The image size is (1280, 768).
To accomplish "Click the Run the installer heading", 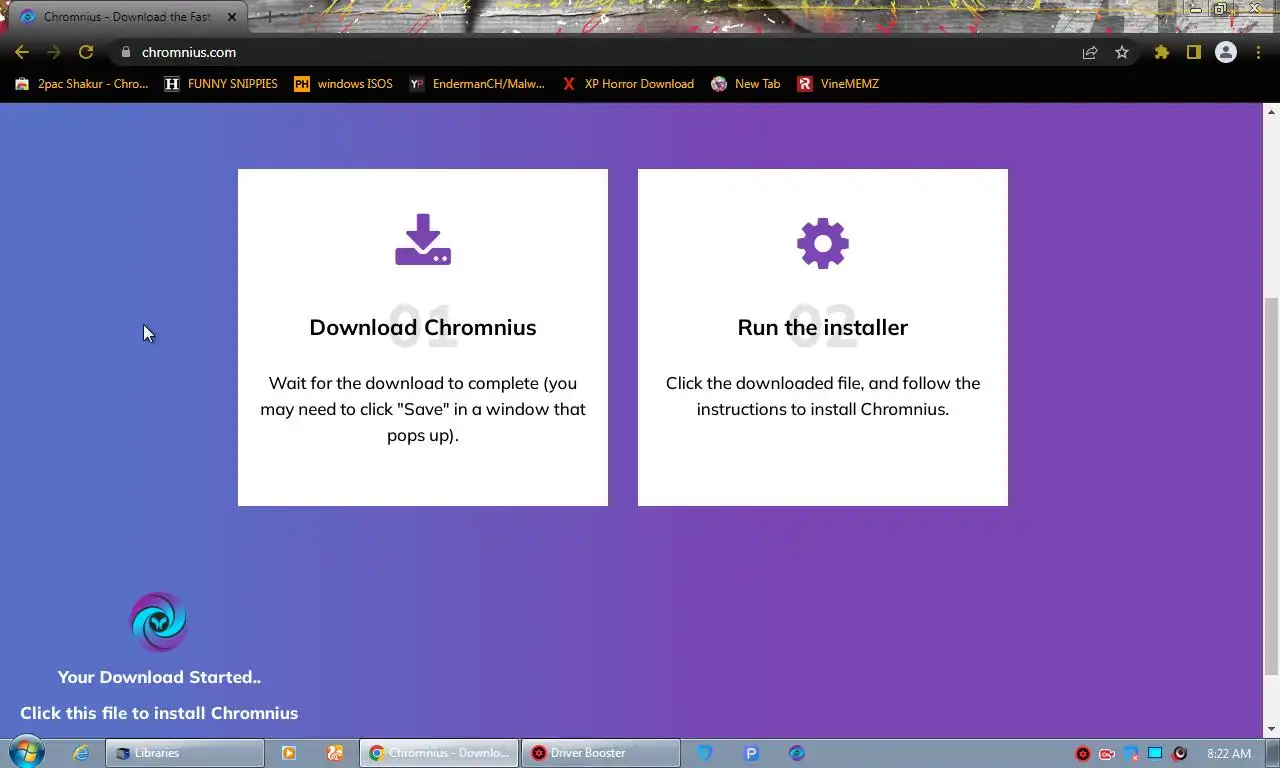I will click(823, 327).
